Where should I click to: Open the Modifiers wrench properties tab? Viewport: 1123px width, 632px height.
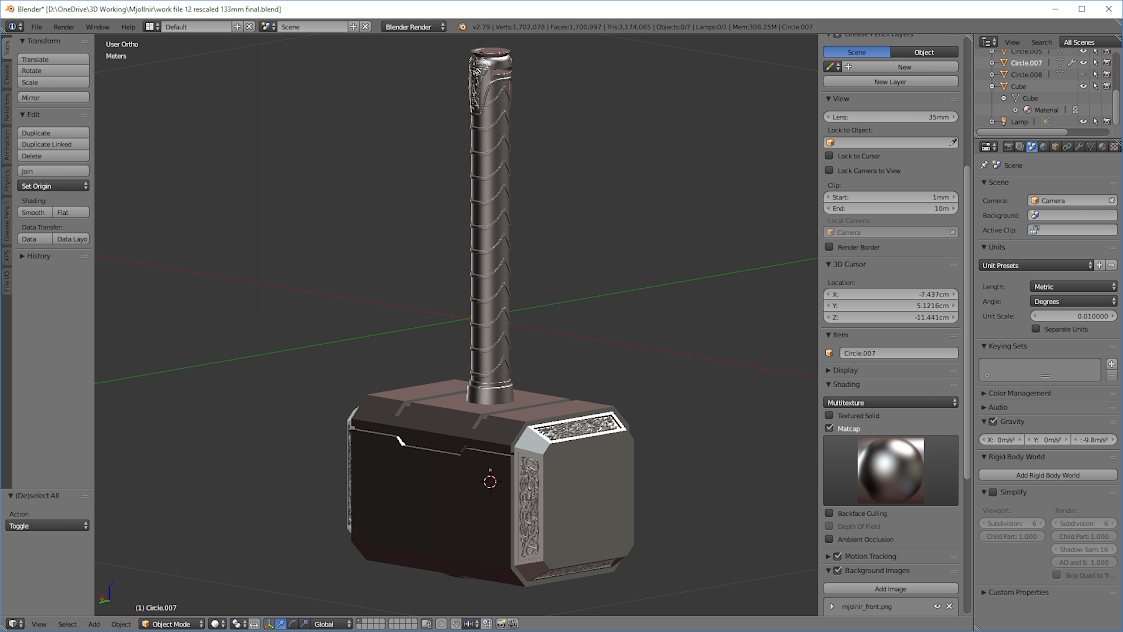pyautogui.click(x=1079, y=146)
